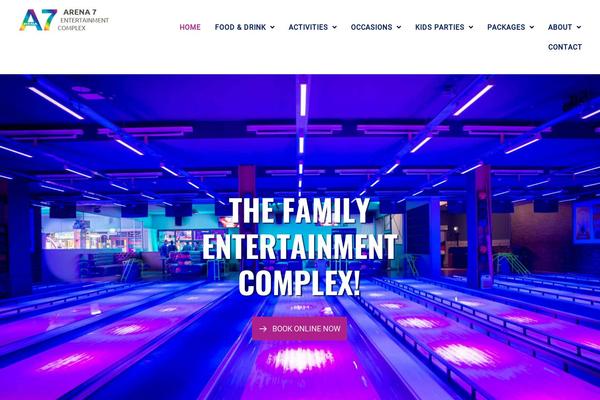
Task: Select the Food & Drink menu label
Action: (240, 27)
